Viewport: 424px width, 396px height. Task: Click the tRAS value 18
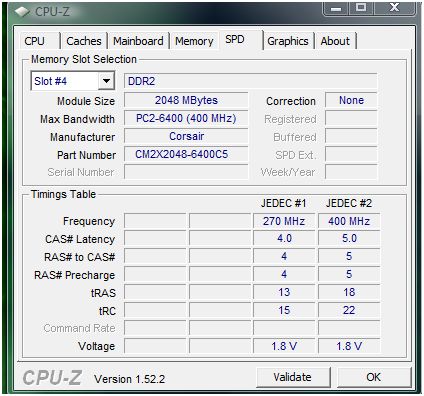point(349,292)
